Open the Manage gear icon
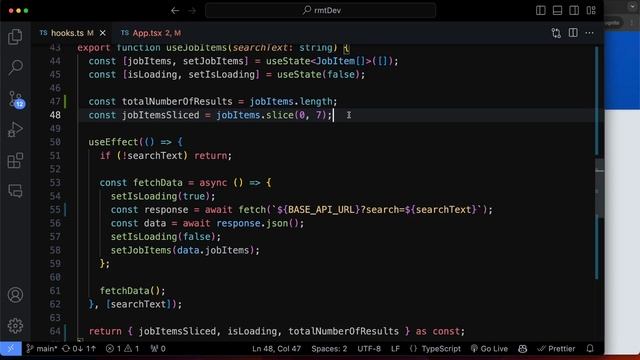Viewport: 640px width, 360px height. [15, 325]
